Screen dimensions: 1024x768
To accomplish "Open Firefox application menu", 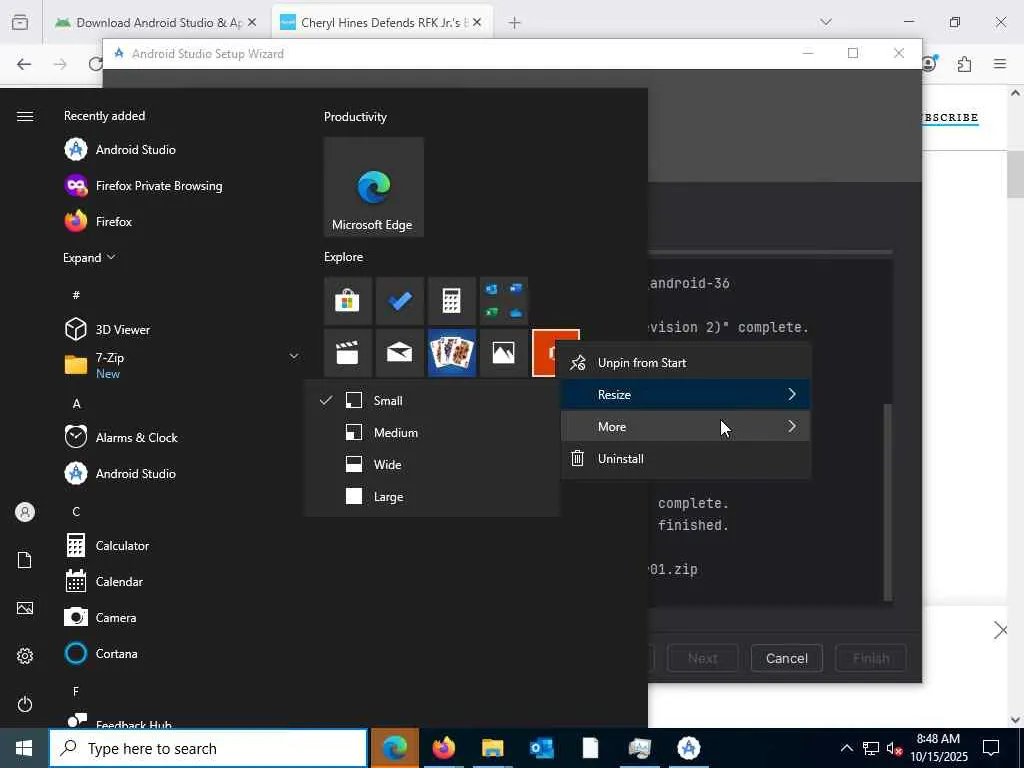I will (x=1000, y=64).
